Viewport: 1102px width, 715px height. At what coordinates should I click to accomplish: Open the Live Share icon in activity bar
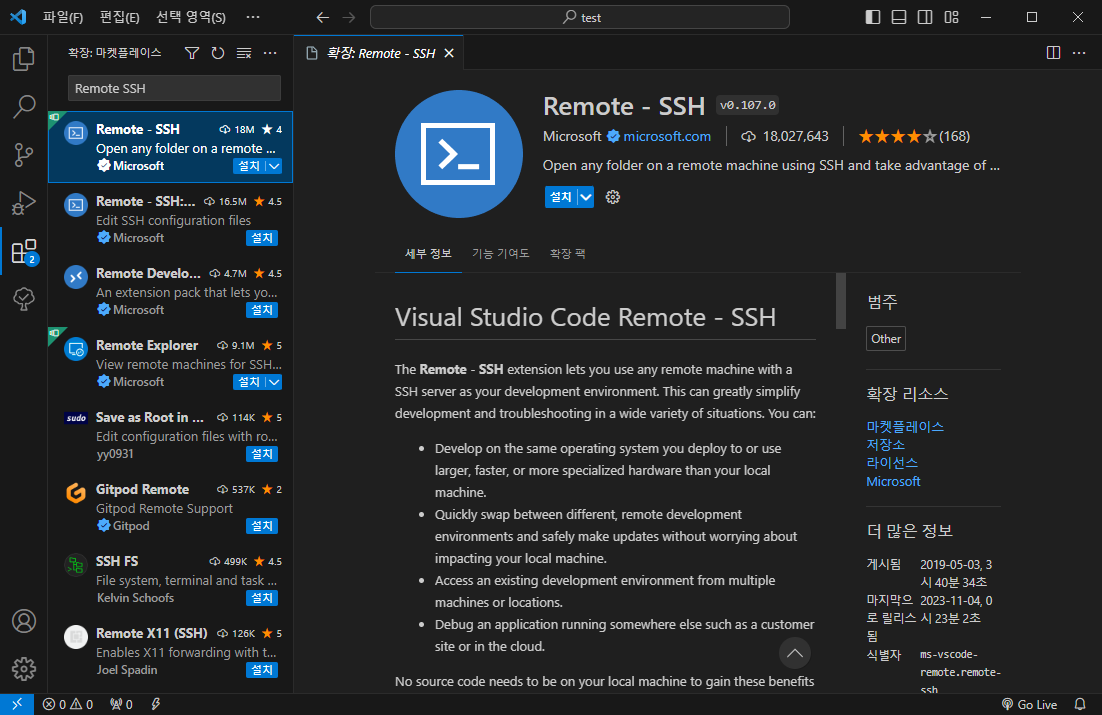tap(24, 299)
